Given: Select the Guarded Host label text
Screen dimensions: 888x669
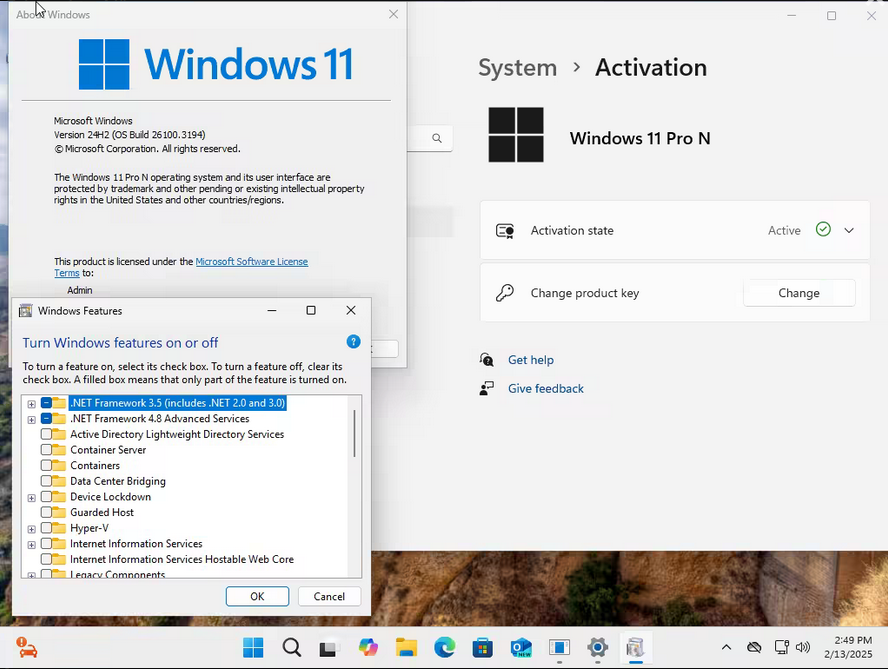Looking at the screenshot, I should click(102, 512).
